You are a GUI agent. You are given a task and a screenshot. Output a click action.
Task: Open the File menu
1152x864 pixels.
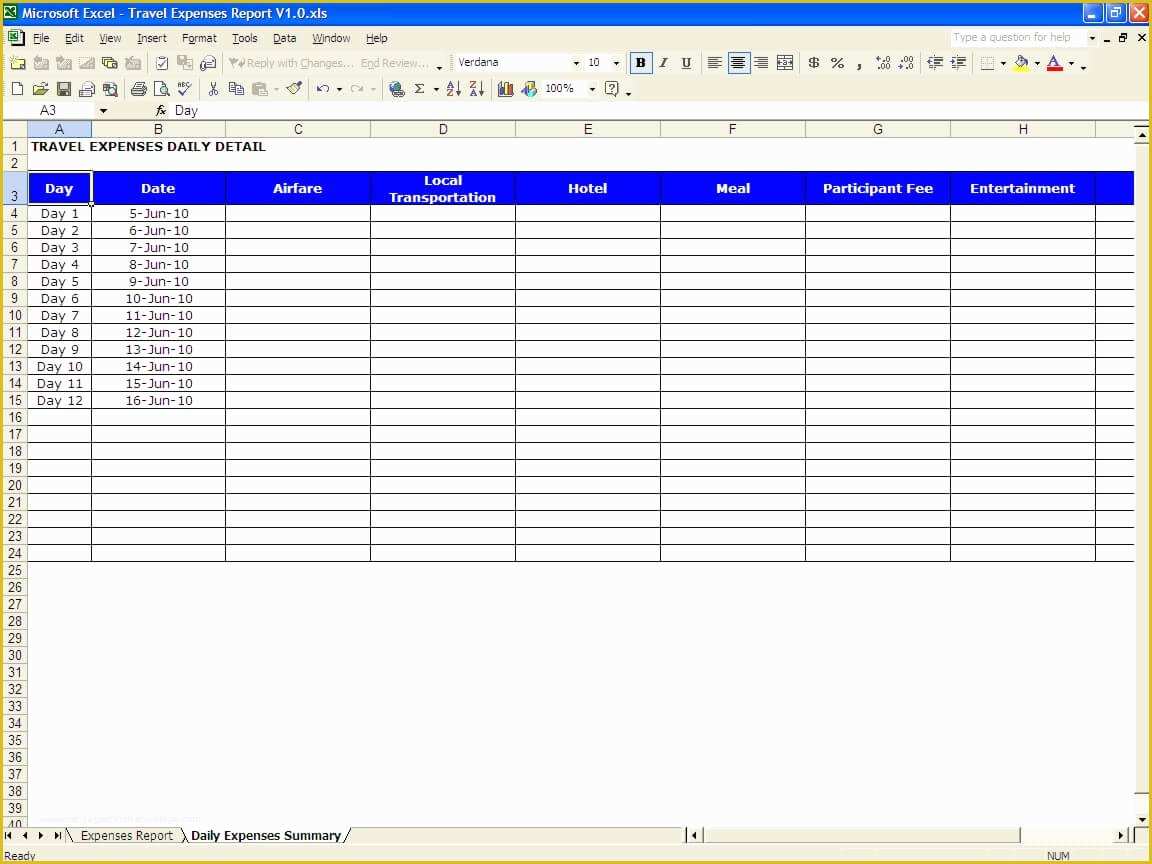tap(41, 38)
